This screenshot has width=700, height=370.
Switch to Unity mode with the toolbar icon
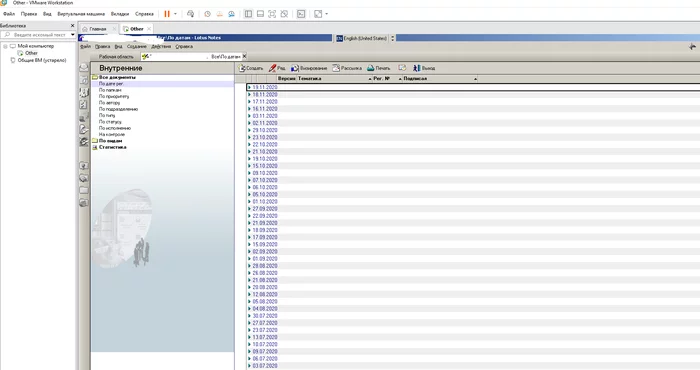pos(284,14)
